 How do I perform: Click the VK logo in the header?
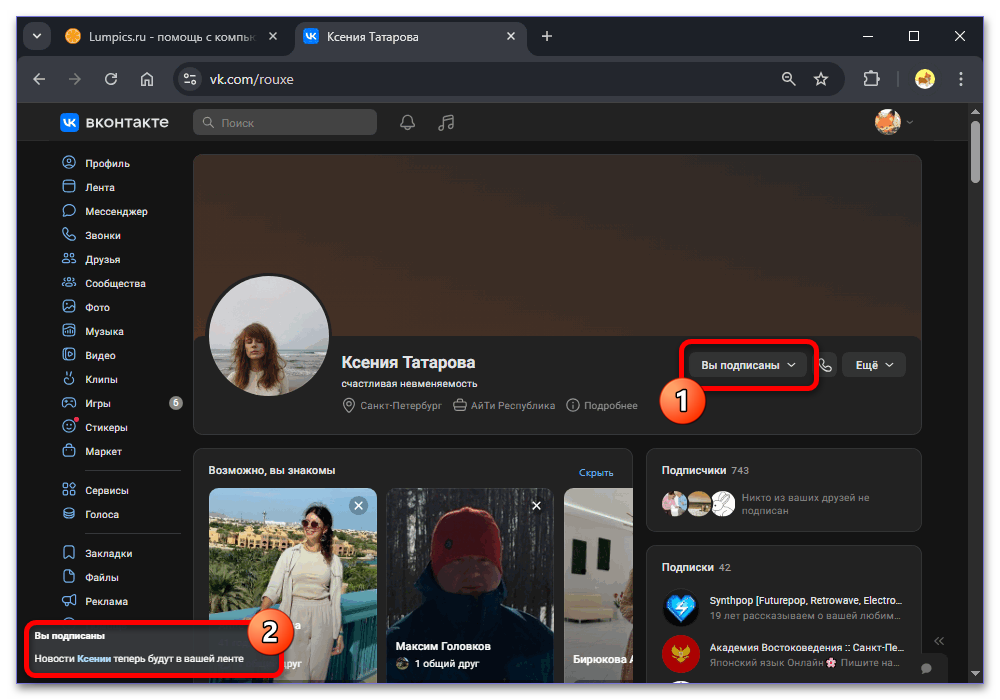pyautogui.click(x=115, y=122)
